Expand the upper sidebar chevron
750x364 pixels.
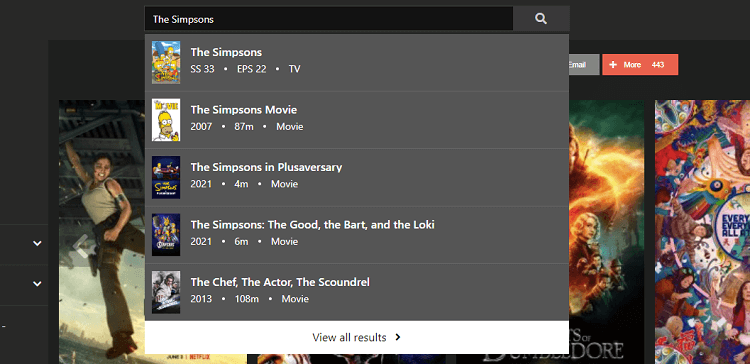point(37,243)
